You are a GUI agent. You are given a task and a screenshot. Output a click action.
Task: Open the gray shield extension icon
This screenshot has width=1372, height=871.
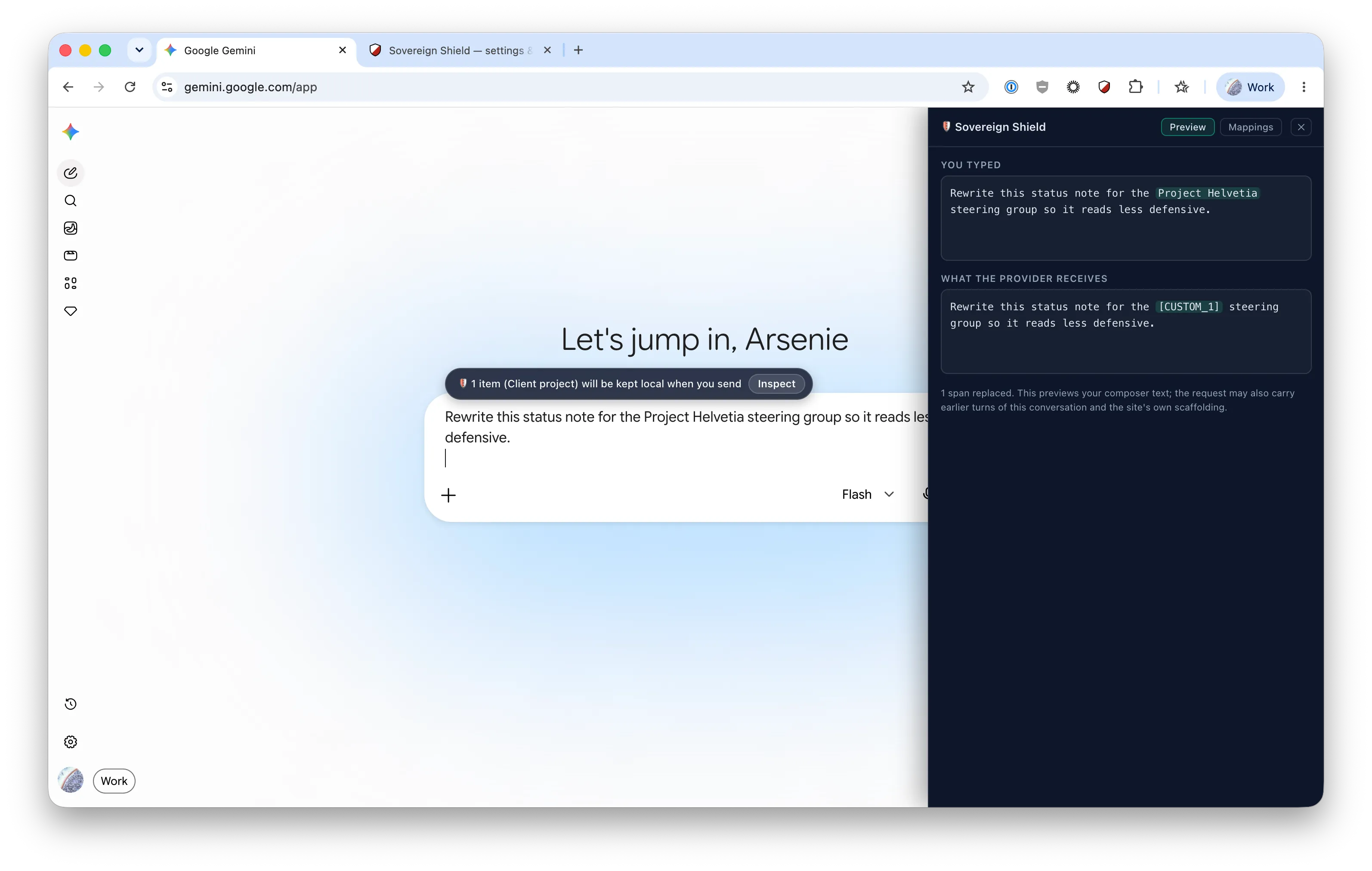coord(1042,86)
